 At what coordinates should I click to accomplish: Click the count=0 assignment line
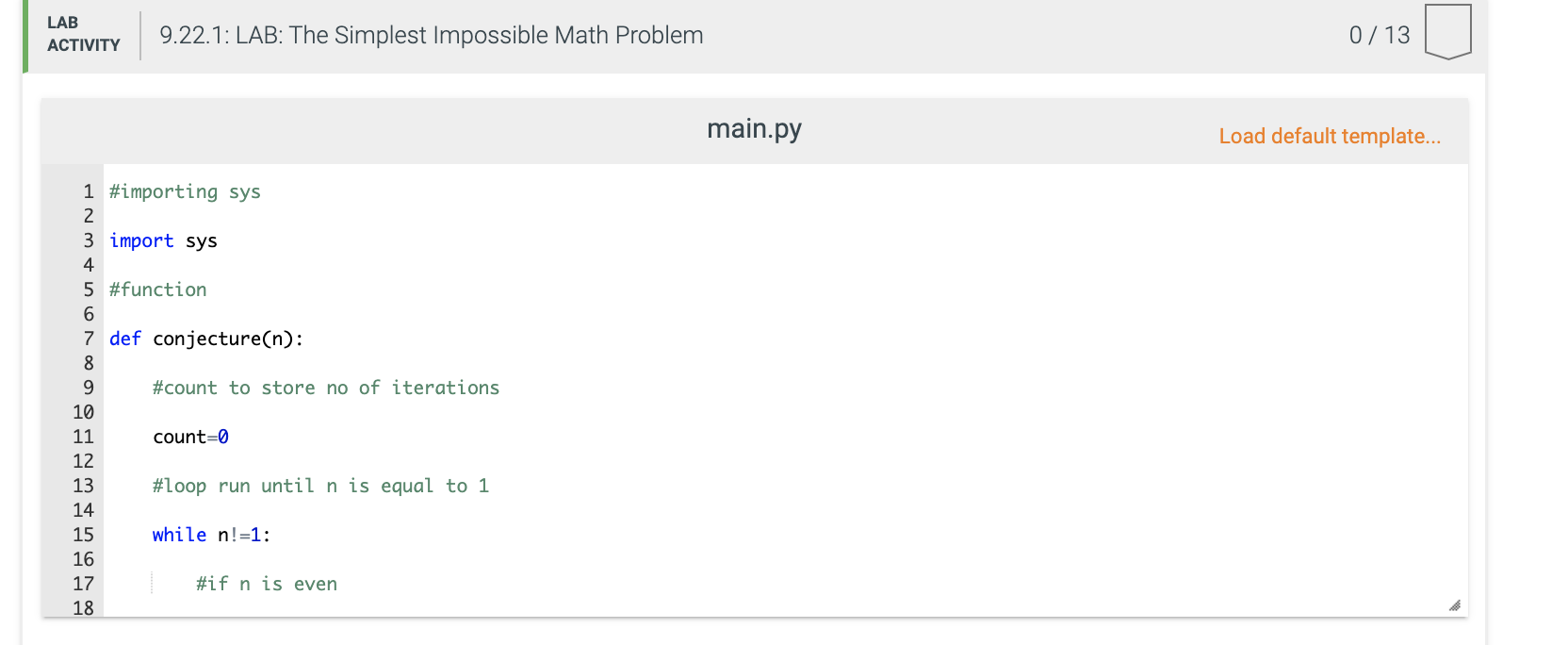[191, 437]
